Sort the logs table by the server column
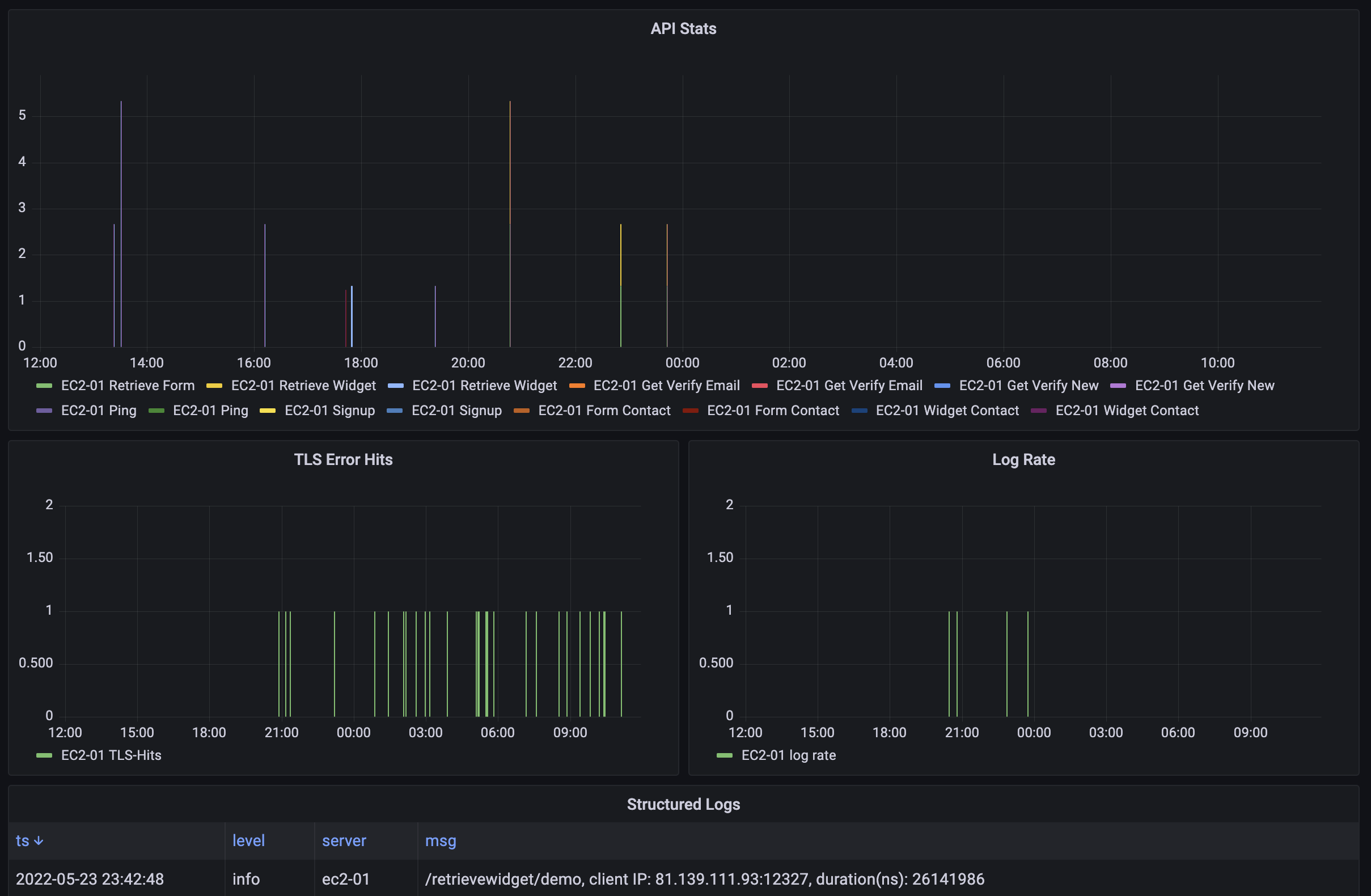 point(344,840)
